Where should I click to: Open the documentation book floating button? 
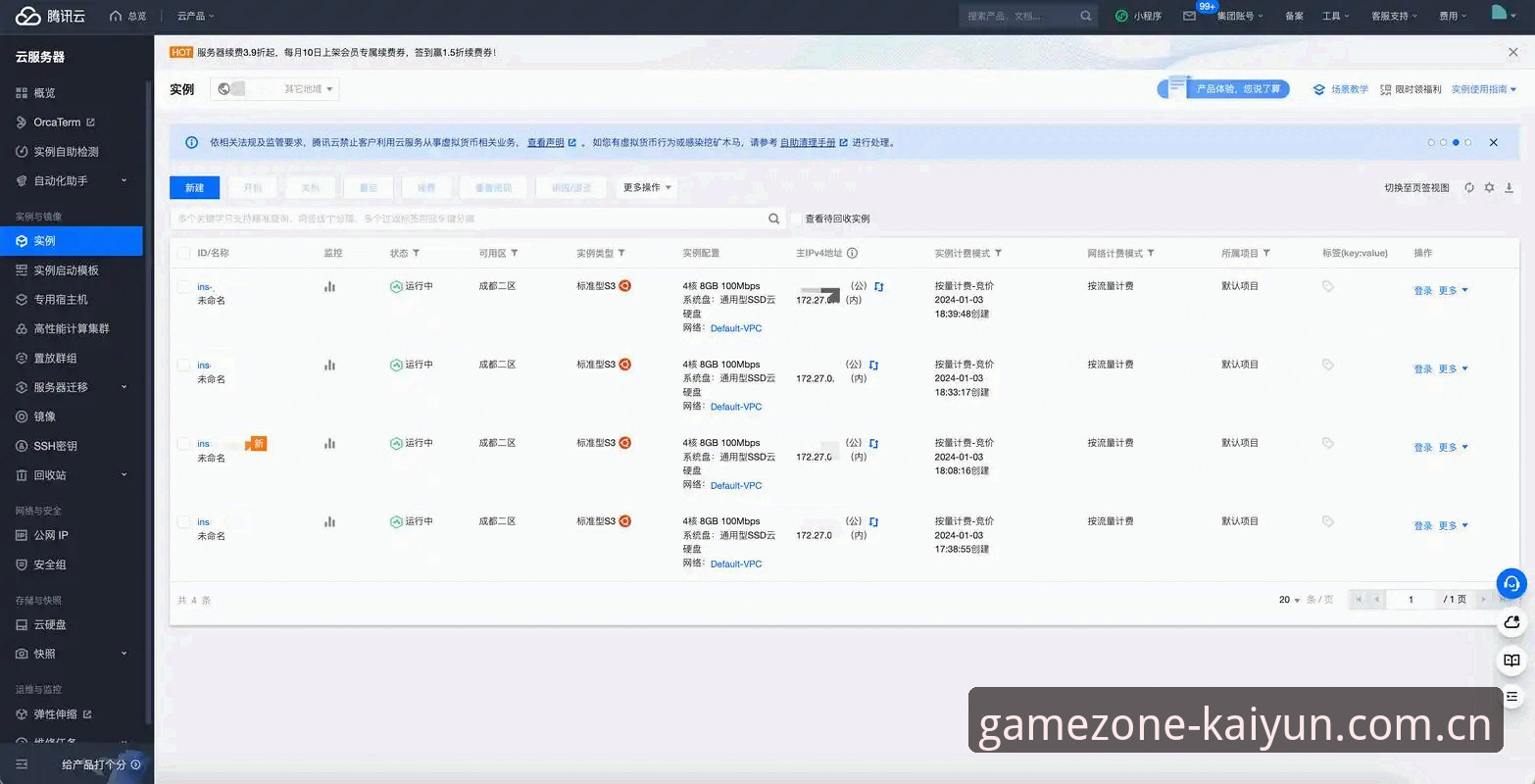(1511, 660)
